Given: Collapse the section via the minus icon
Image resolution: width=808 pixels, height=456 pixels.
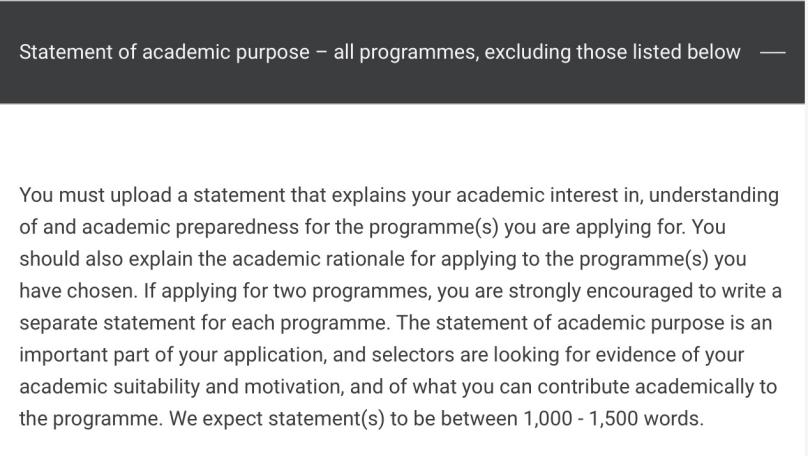Looking at the screenshot, I should pyautogui.click(x=772, y=52).
